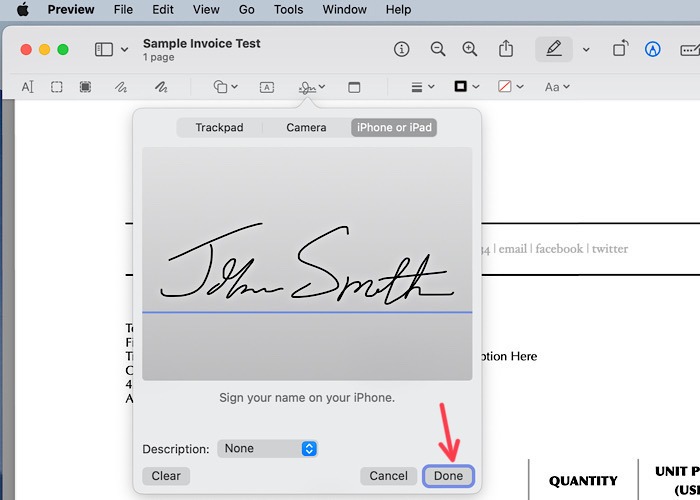The image size is (700, 500).
Task: Click the Inspector info icon
Action: [x=402, y=49]
